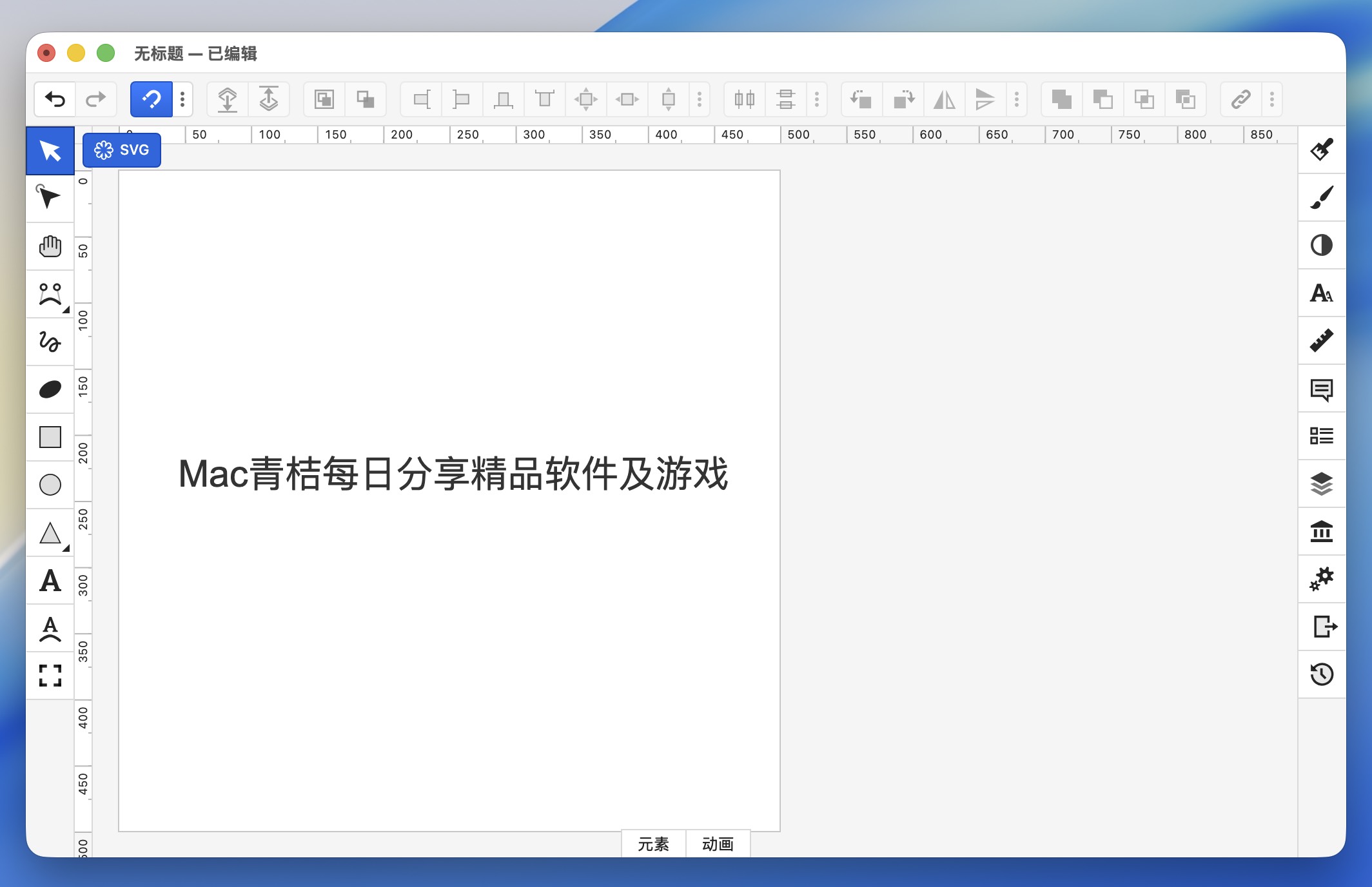Viewport: 1372px width, 887px height.
Task: Toggle magnet snapping button
Action: [151, 99]
